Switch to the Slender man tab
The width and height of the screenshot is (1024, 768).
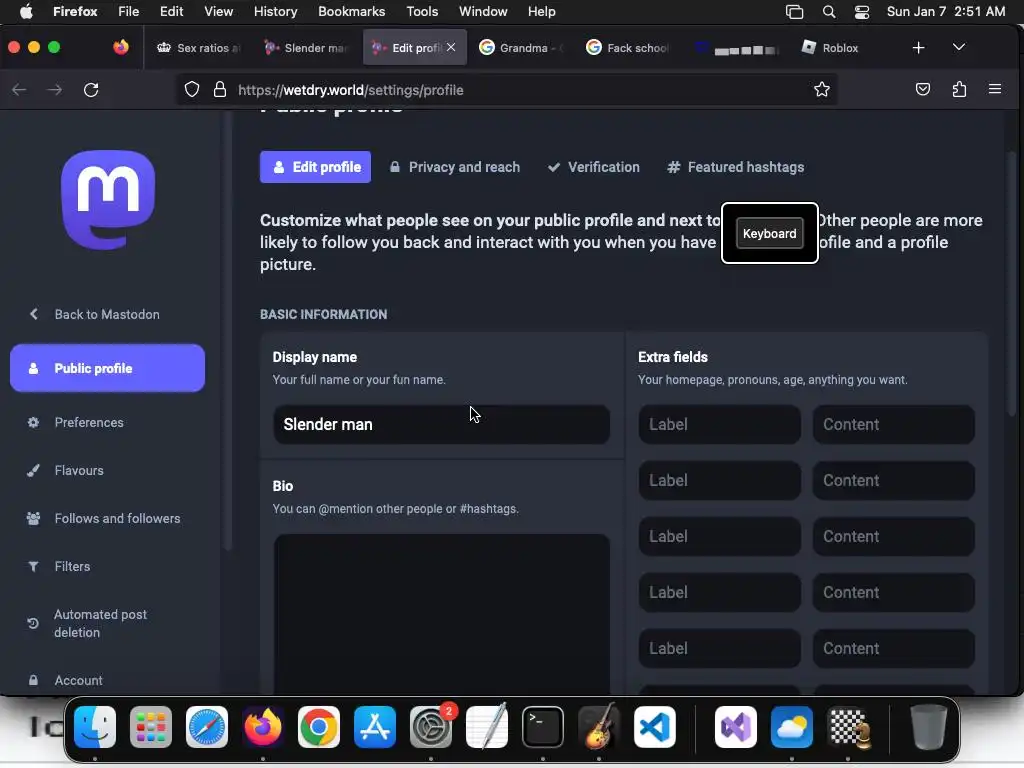(x=306, y=48)
